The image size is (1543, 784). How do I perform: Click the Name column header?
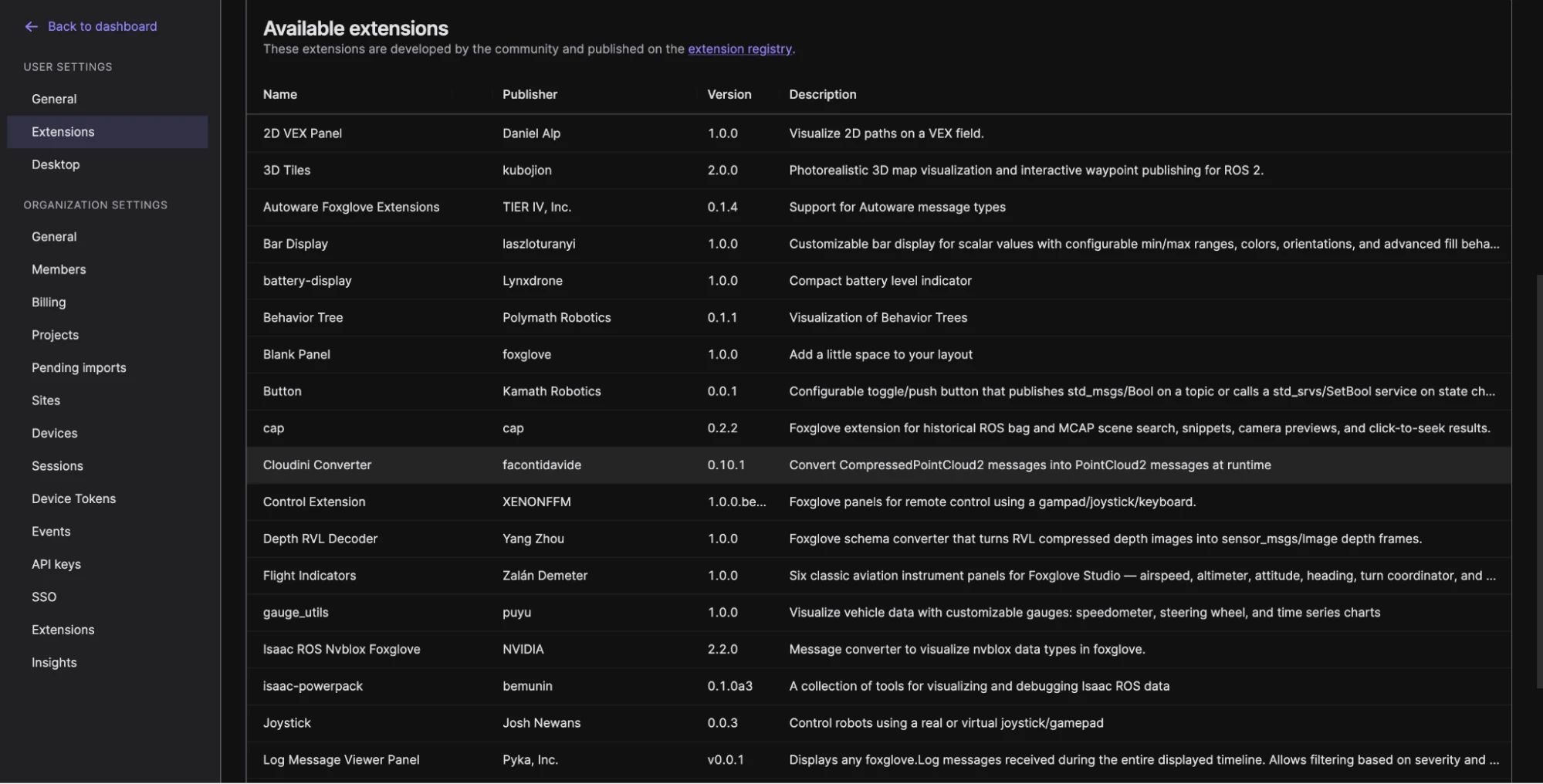pos(279,95)
